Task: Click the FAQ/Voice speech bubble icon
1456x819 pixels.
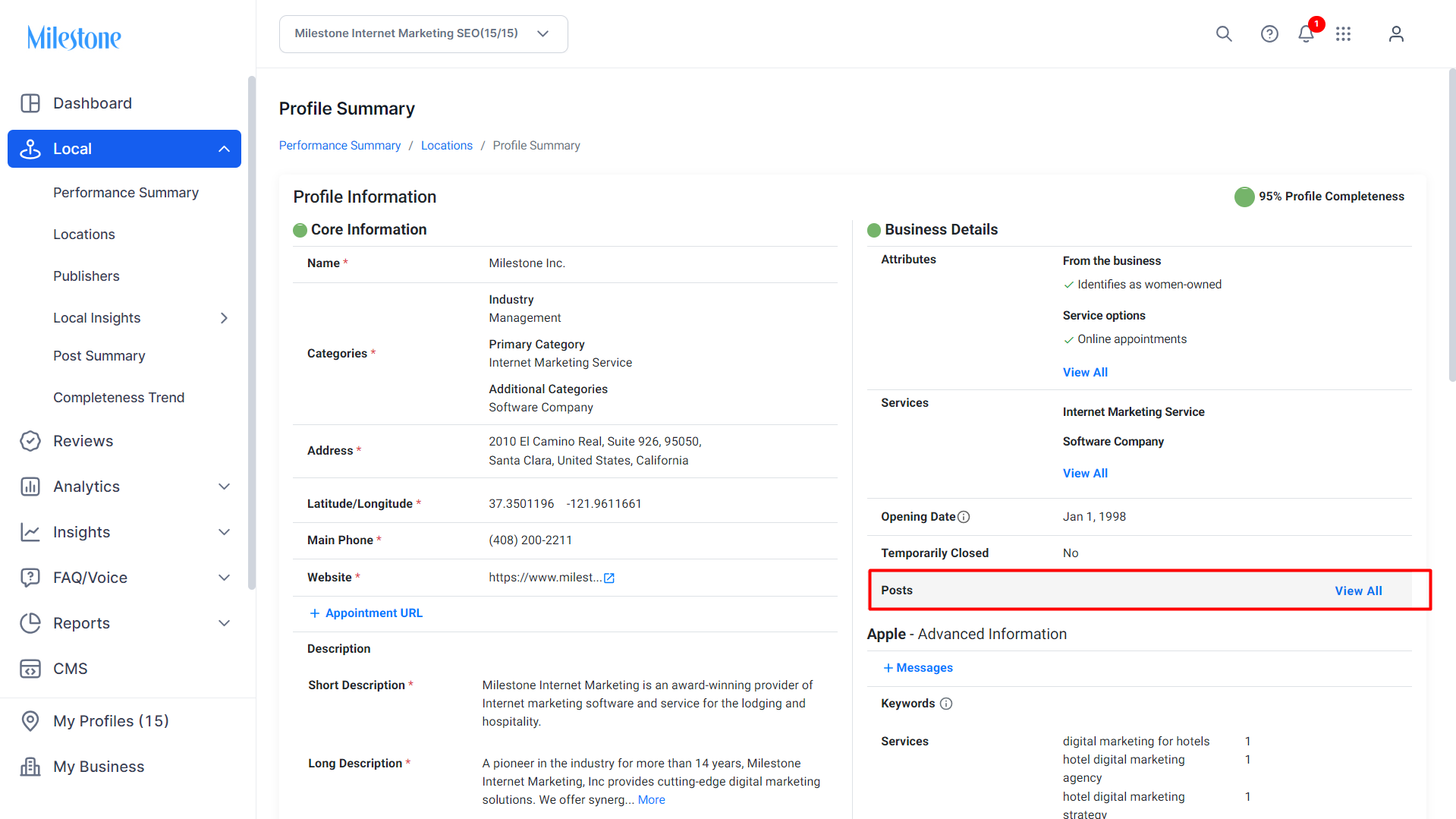Action: tap(30, 578)
